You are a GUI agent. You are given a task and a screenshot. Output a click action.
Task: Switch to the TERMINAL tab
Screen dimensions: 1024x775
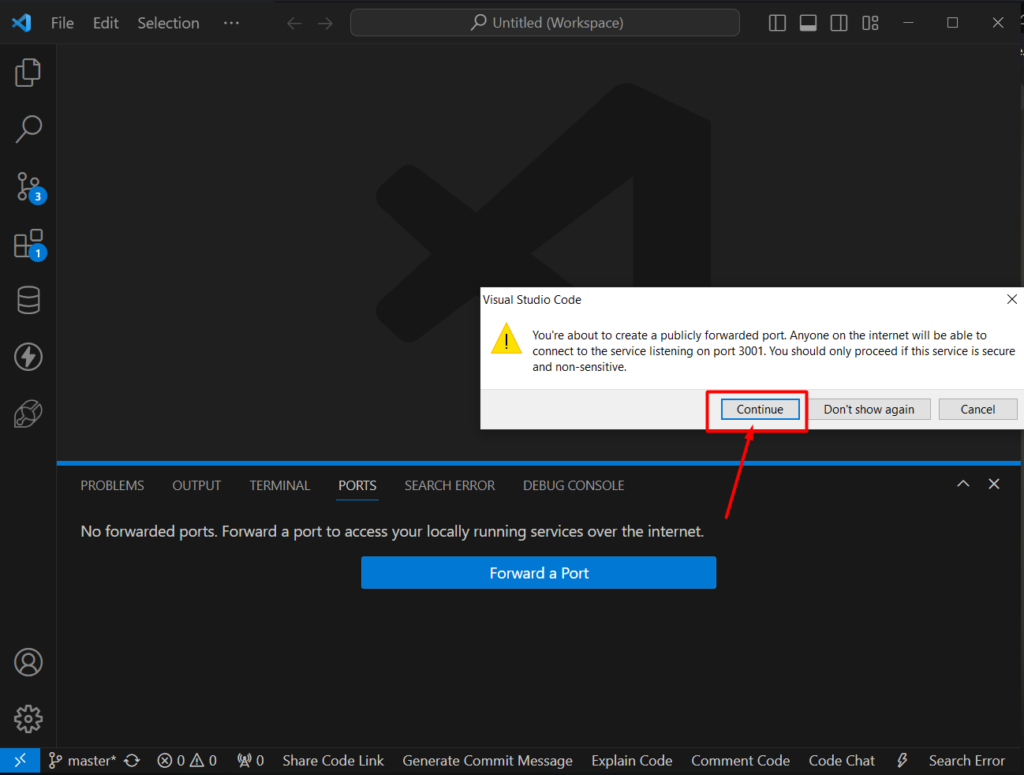tap(280, 485)
